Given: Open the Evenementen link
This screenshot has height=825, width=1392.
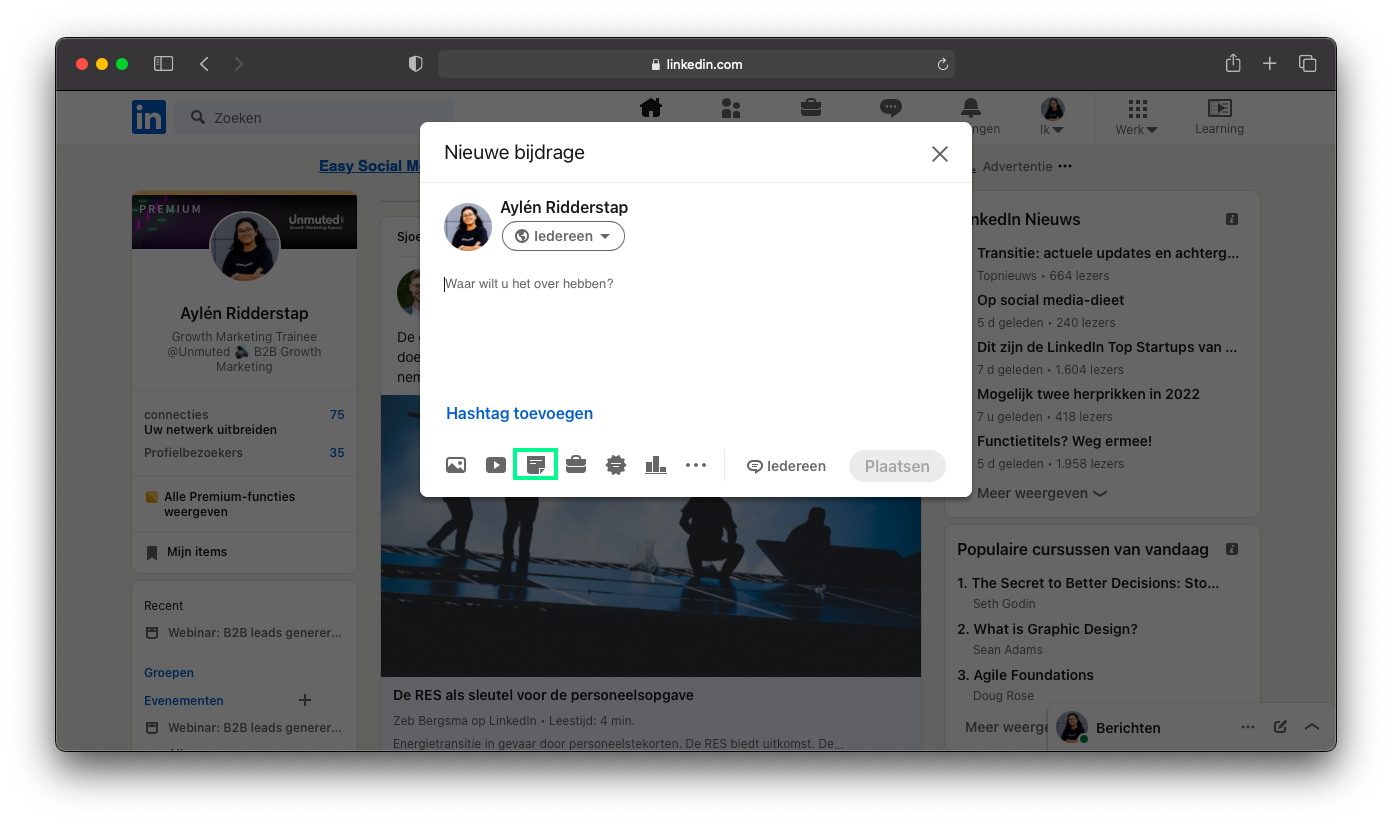Looking at the screenshot, I should click(x=184, y=701).
